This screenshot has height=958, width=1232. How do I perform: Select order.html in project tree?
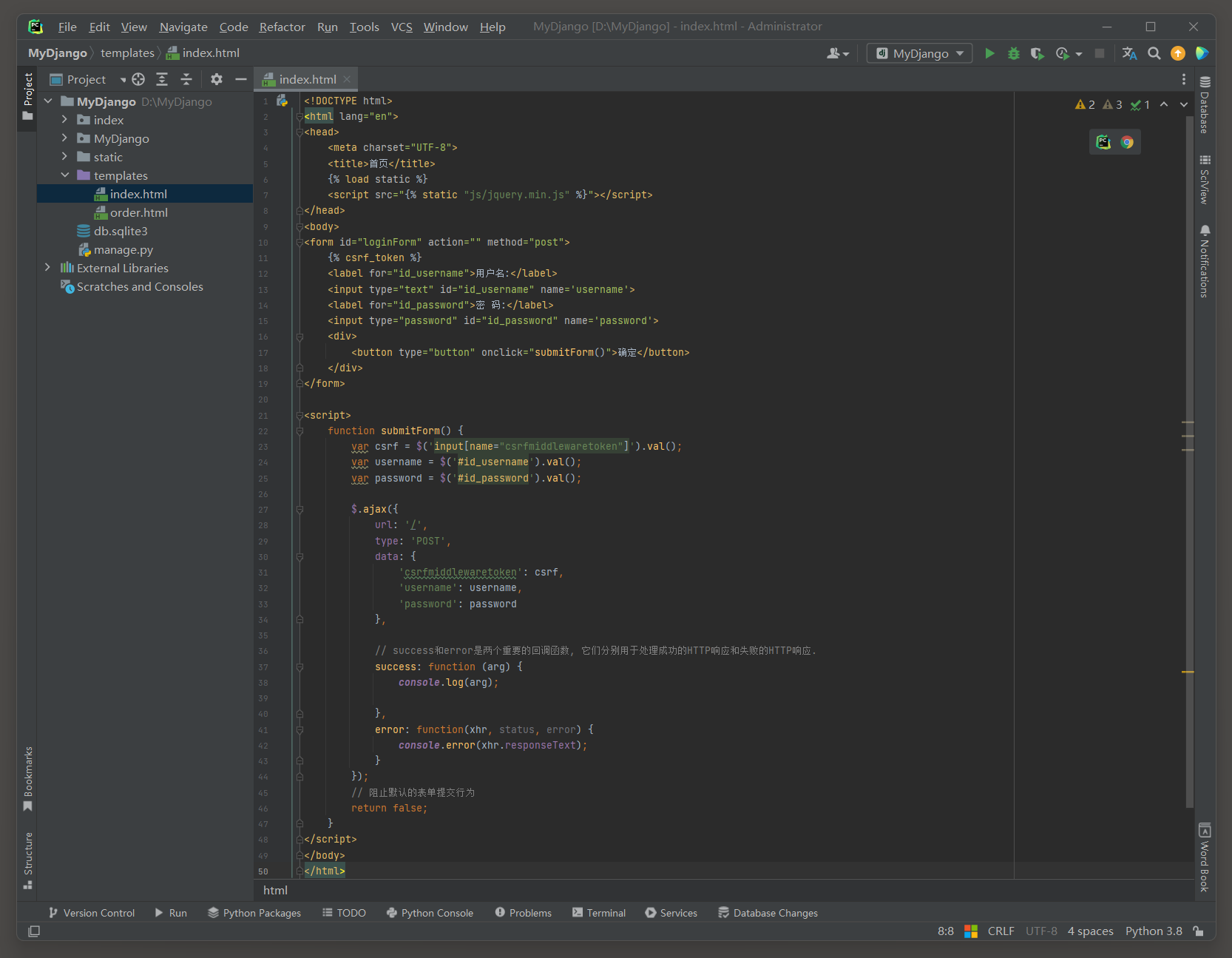(x=139, y=212)
